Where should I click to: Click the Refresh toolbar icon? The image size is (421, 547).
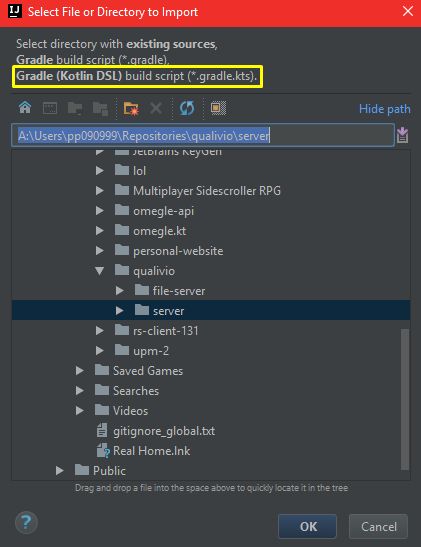(187, 108)
